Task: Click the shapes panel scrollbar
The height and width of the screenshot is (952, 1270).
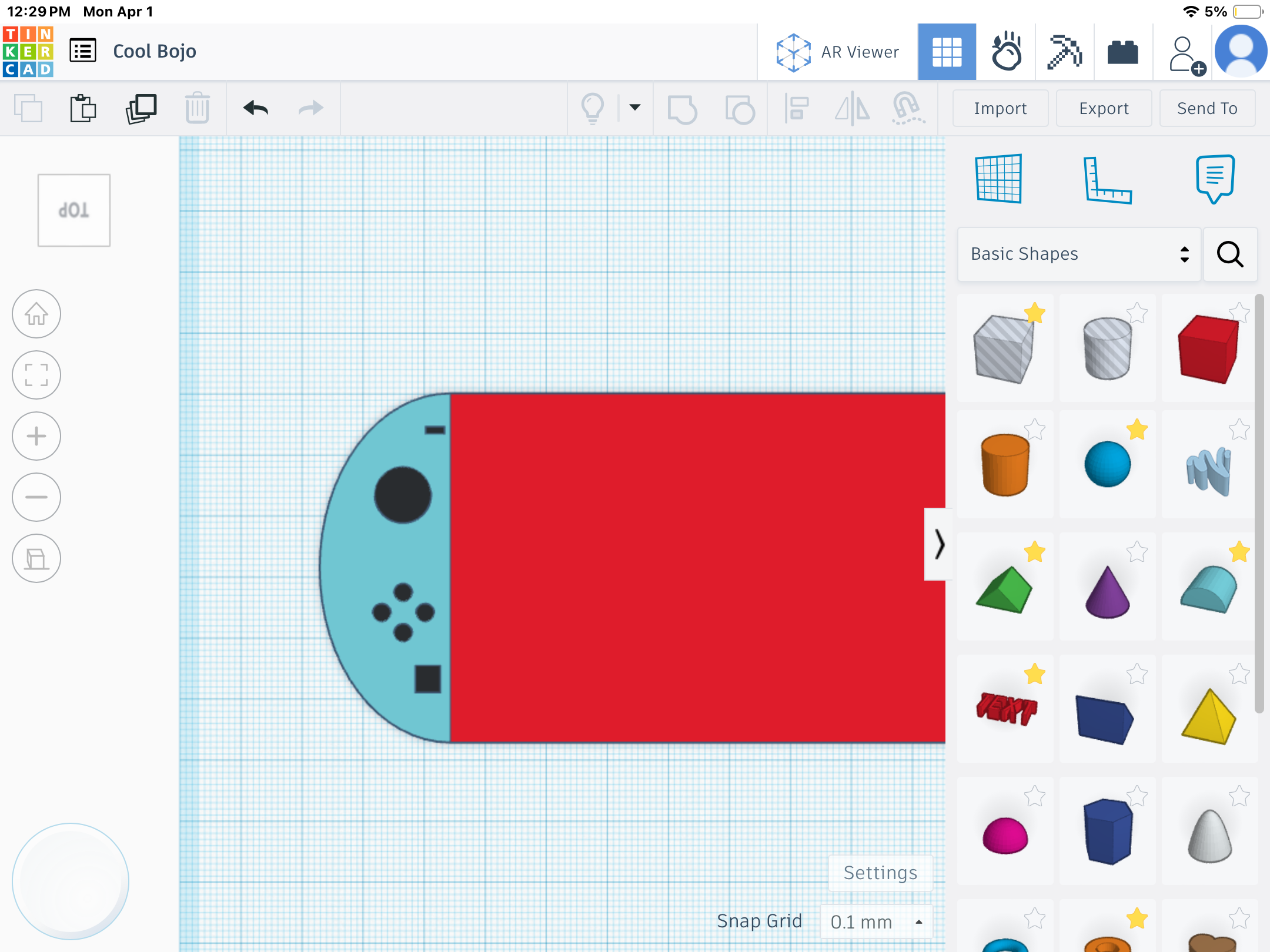Action: (x=1259, y=504)
